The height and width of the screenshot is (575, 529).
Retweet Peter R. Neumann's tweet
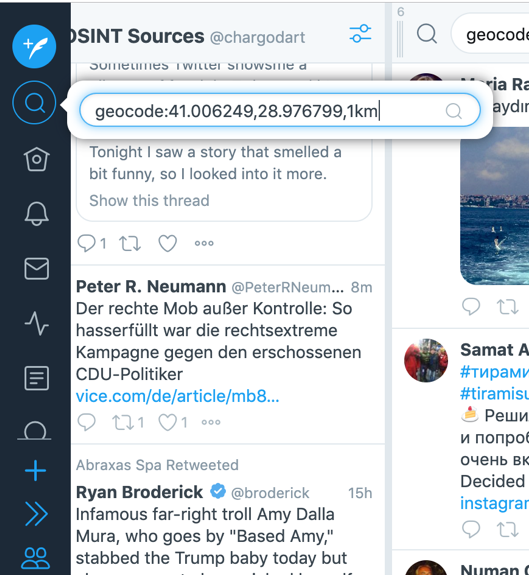click(x=122, y=422)
